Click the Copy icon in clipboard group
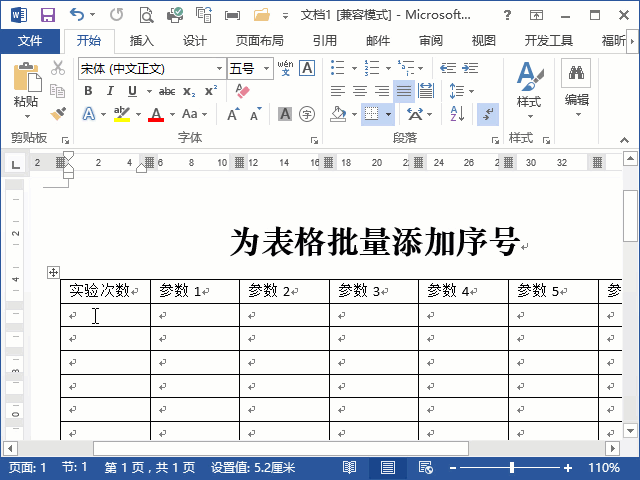Image resolution: width=640 pixels, height=480 pixels. (x=57, y=91)
